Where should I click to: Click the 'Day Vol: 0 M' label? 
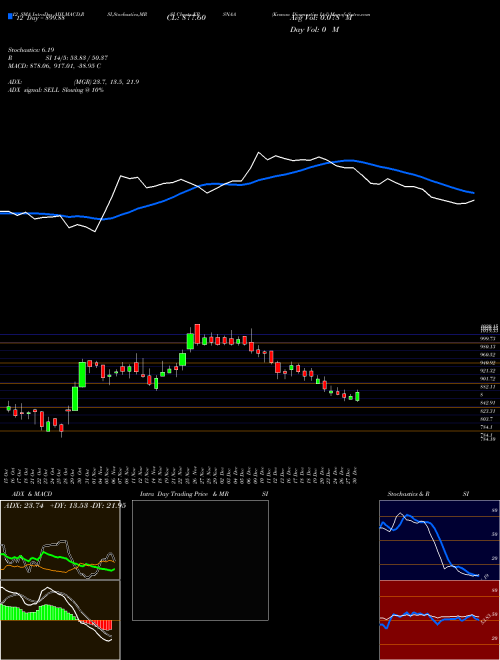(x=314, y=30)
